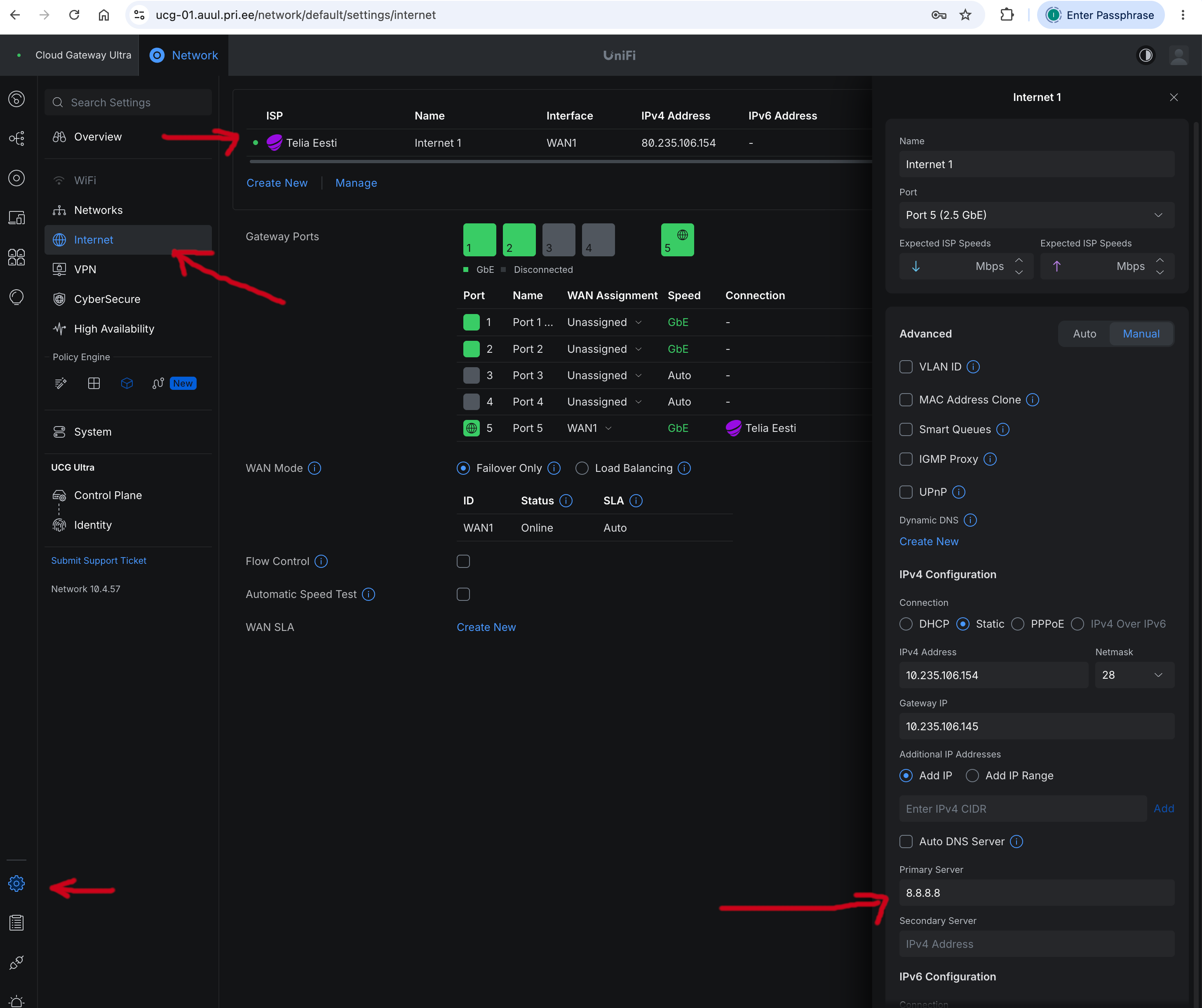Viewport: 1202px width, 1008px height.
Task: Click the info icon beside WAN Mode
Action: coord(314,468)
